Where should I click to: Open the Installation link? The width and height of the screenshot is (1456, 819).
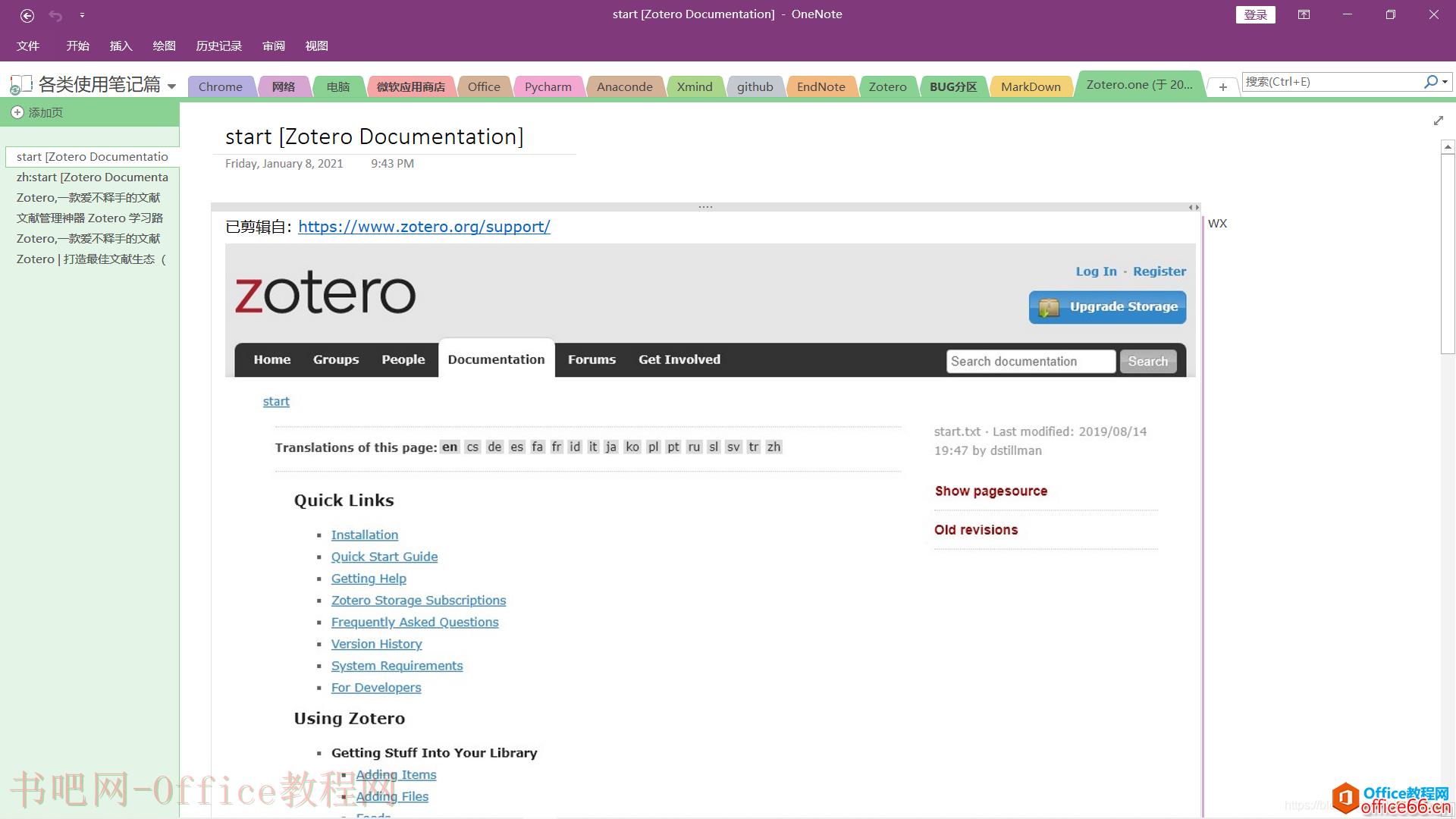(365, 535)
